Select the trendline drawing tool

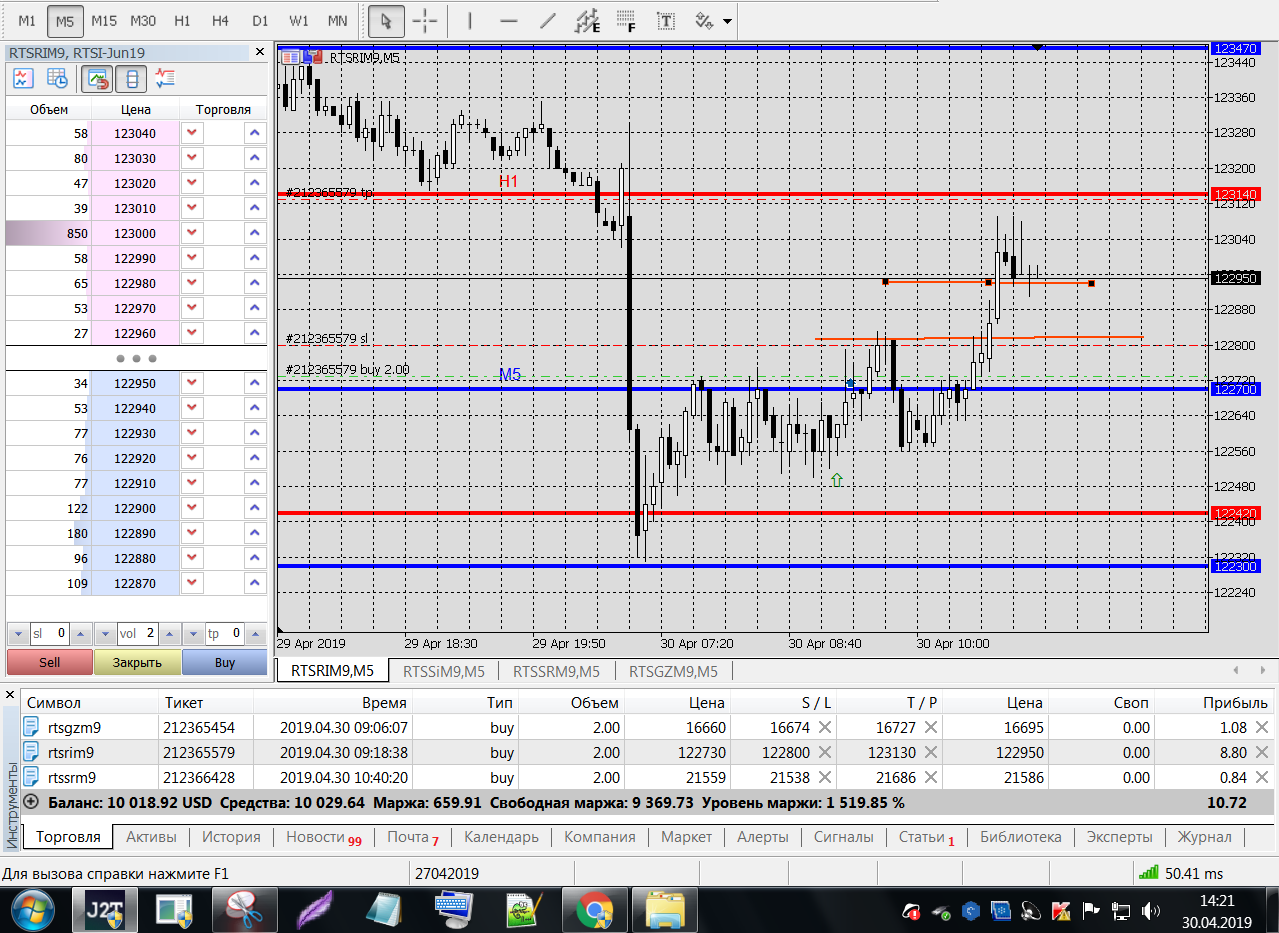(x=548, y=21)
